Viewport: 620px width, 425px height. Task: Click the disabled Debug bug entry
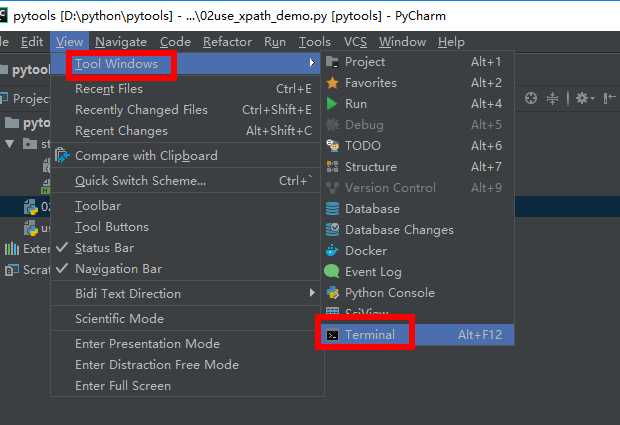click(418, 125)
